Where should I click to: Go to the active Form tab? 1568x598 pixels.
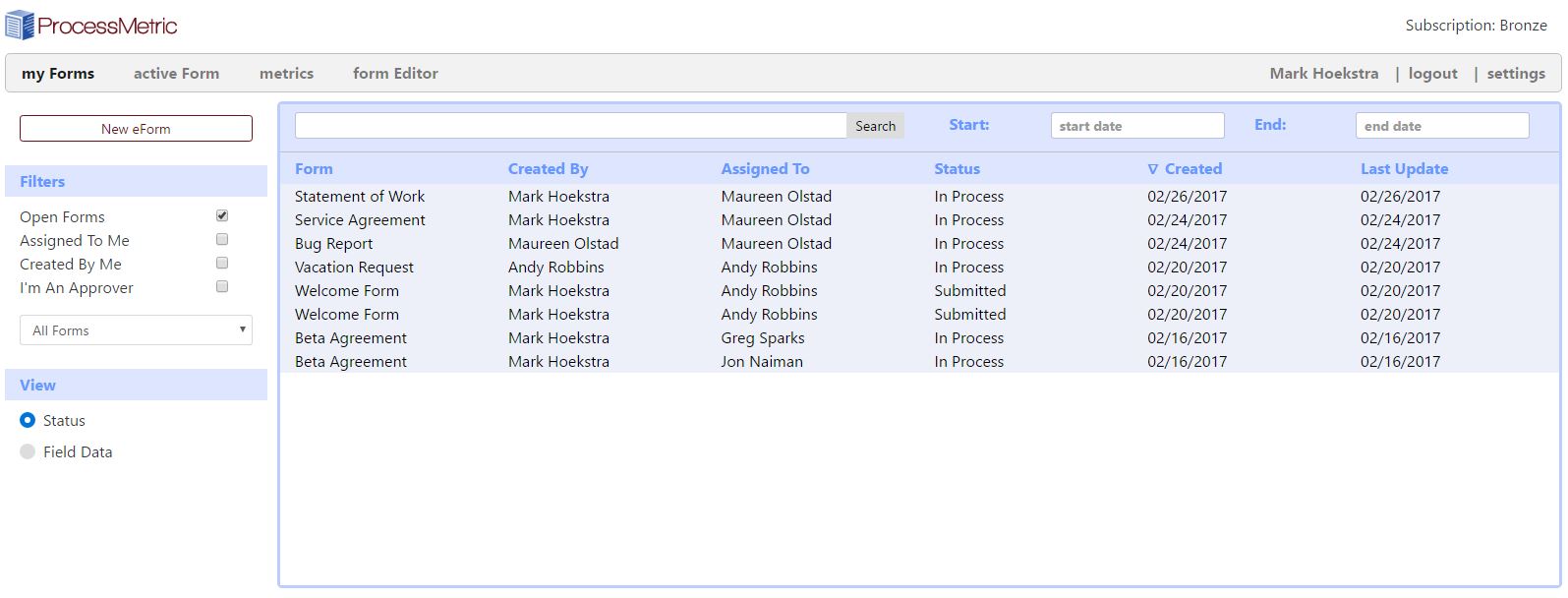[x=176, y=74]
